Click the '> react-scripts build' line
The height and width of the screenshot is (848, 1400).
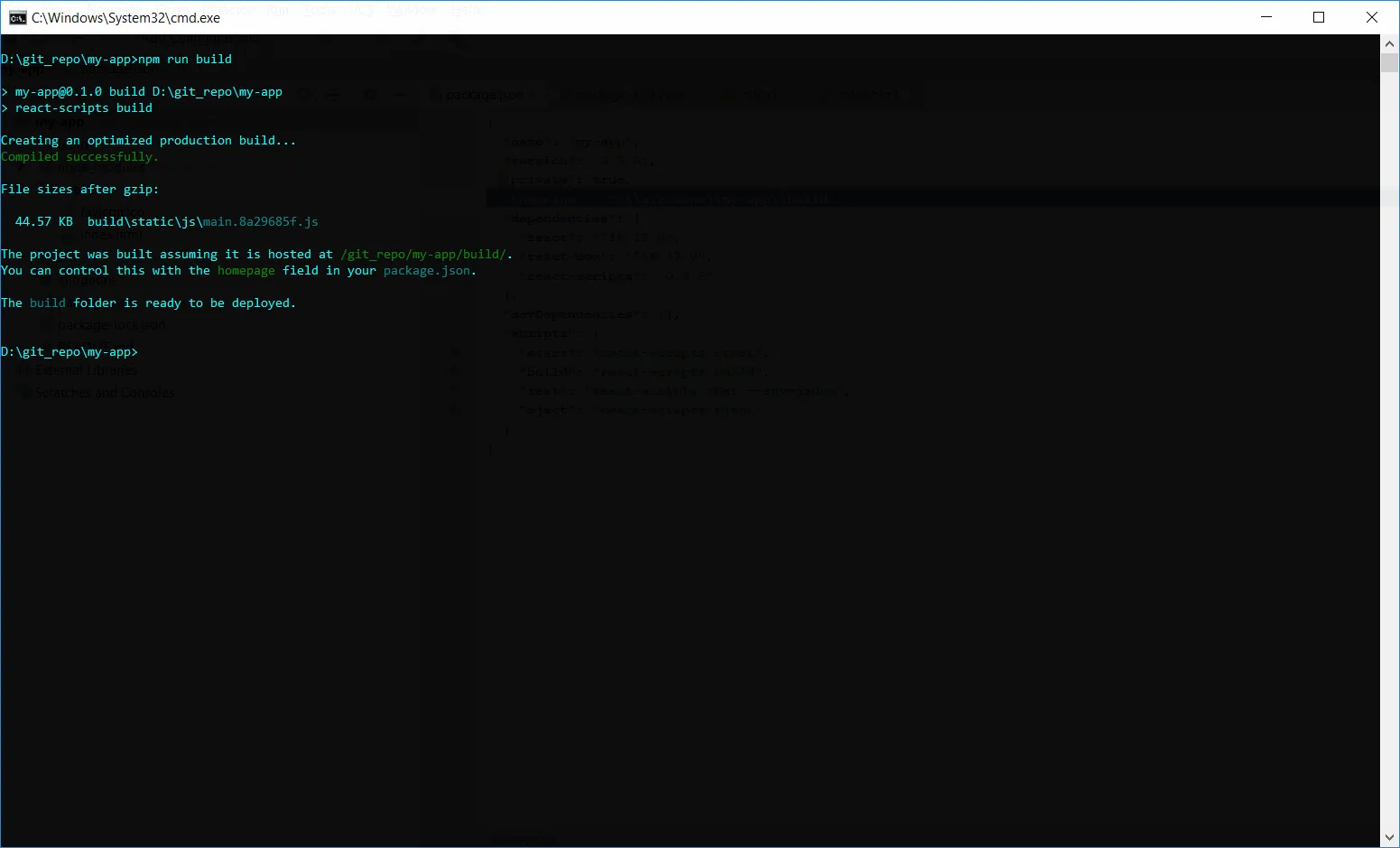click(x=77, y=108)
